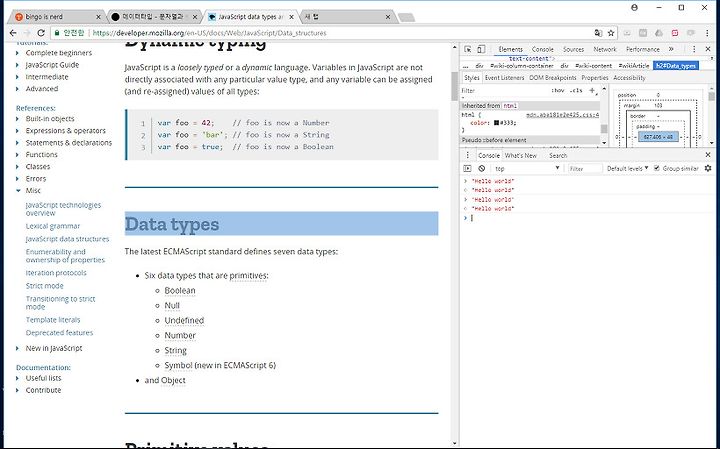
Task: Click the box model content size
Action: click(658, 137)
